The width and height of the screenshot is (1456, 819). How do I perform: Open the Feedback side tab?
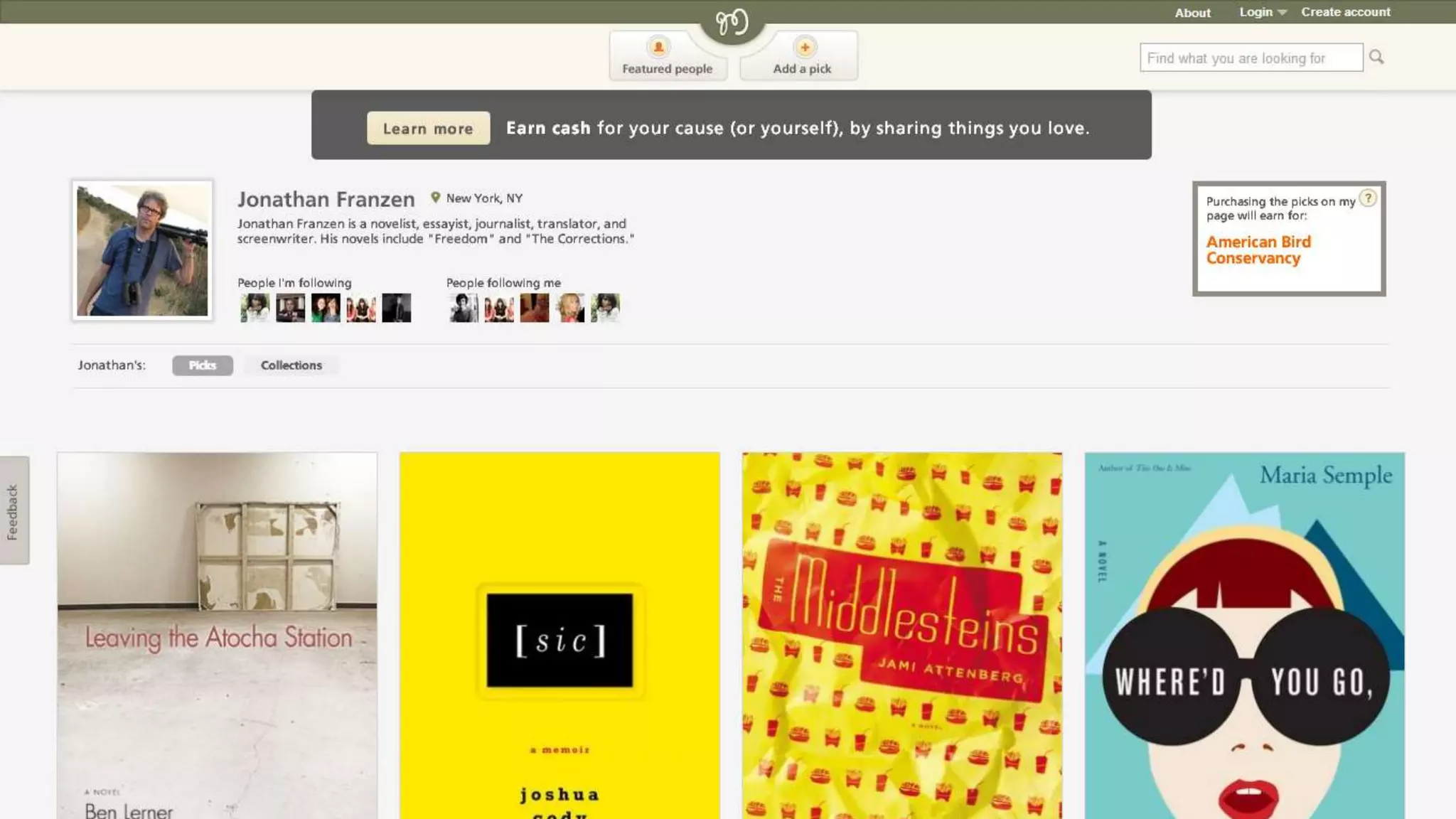(14, 510)
